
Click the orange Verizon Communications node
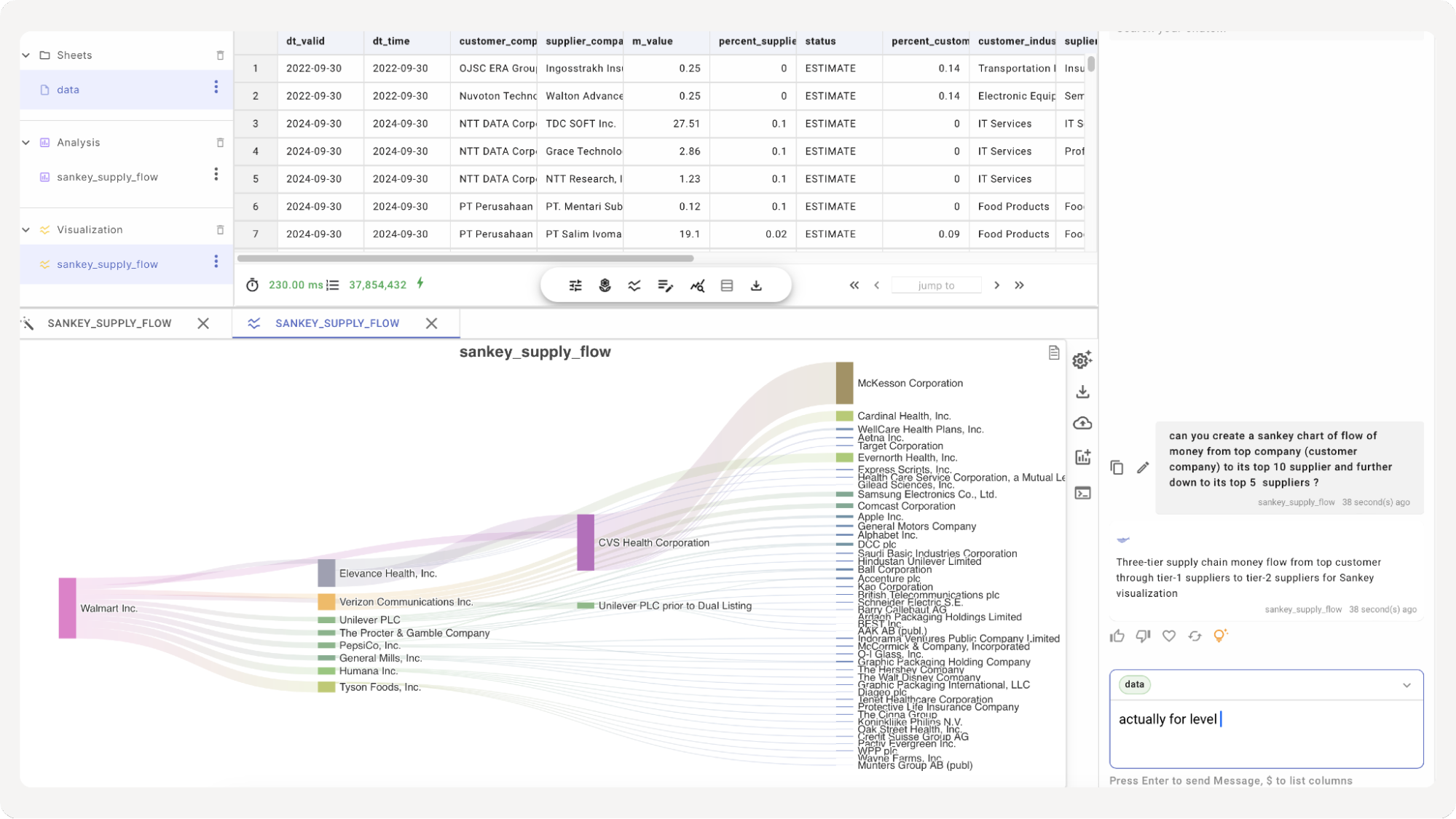click(326, 602)
